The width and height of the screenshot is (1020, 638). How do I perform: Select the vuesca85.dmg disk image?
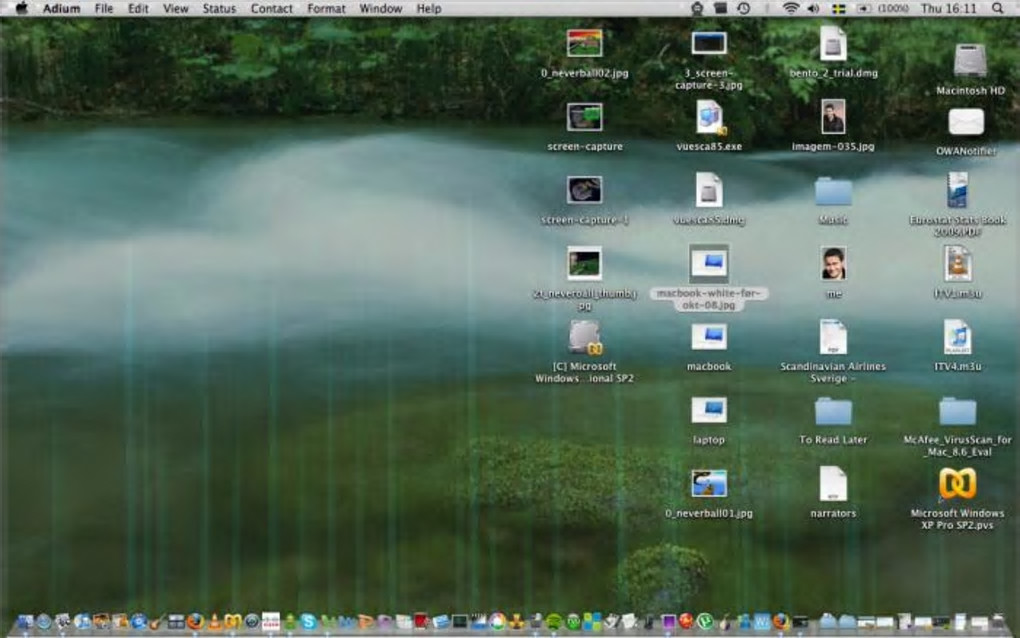[708, 191]
